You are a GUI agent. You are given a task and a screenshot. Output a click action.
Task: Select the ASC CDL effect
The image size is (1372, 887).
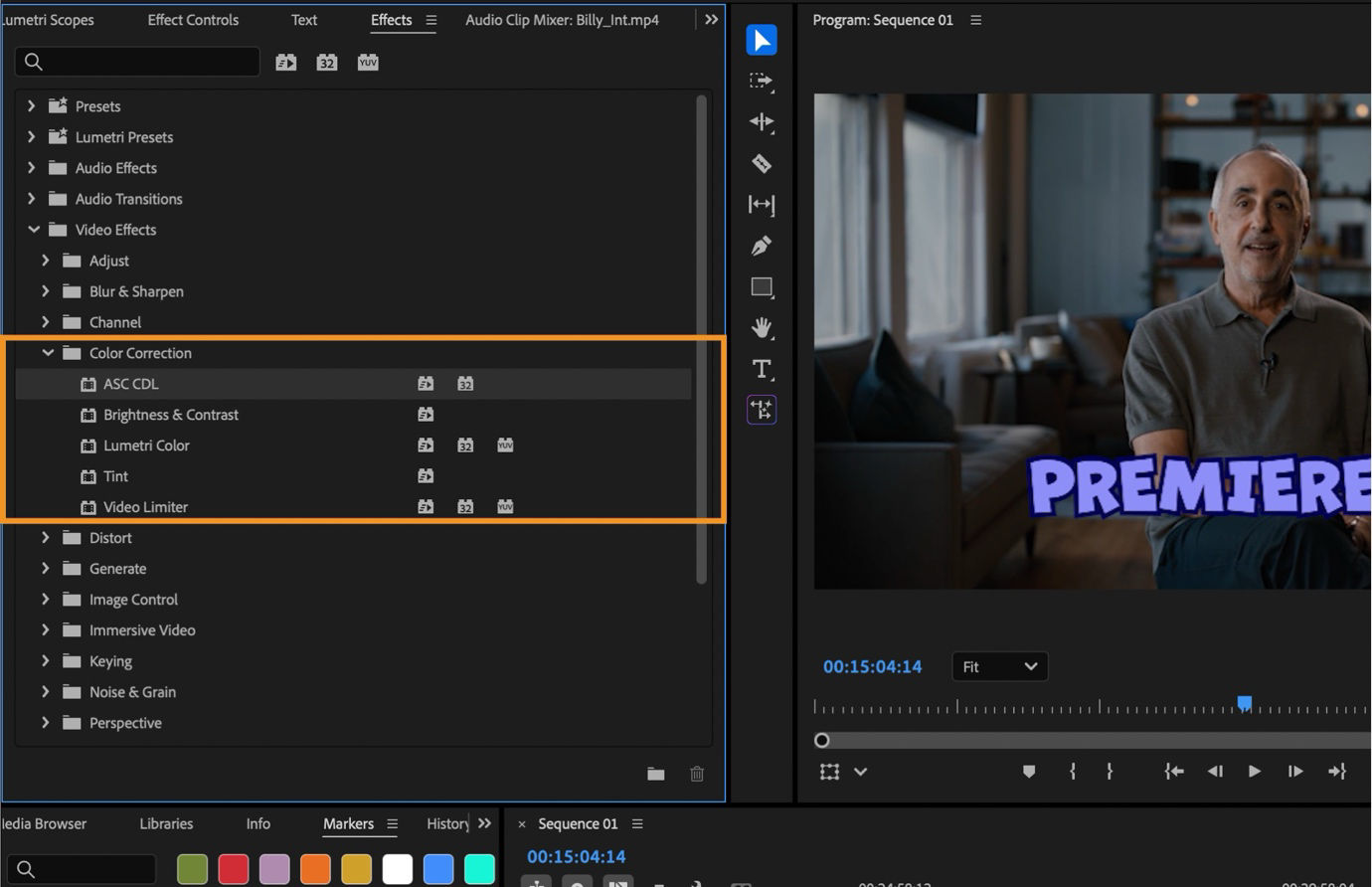click(x=131, y=384)
